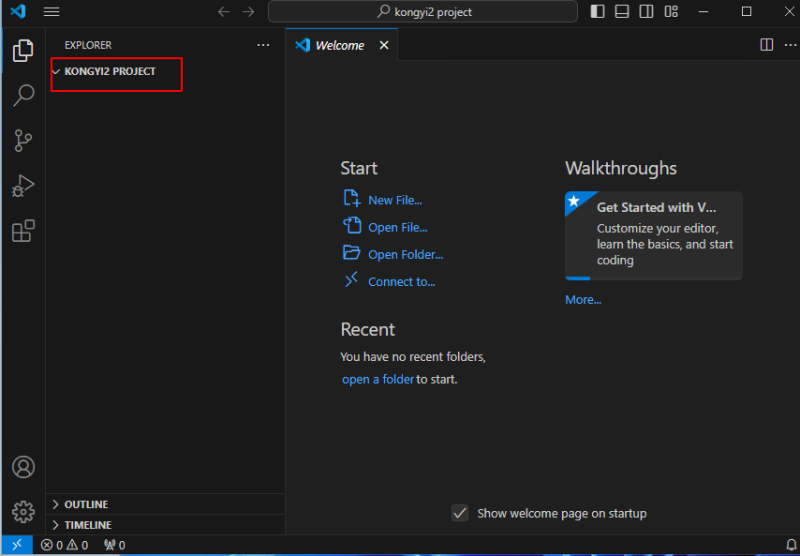Click the kongyi2 project command center search box
This screenshot has width=800, height=556.
[x=423, y=11]
